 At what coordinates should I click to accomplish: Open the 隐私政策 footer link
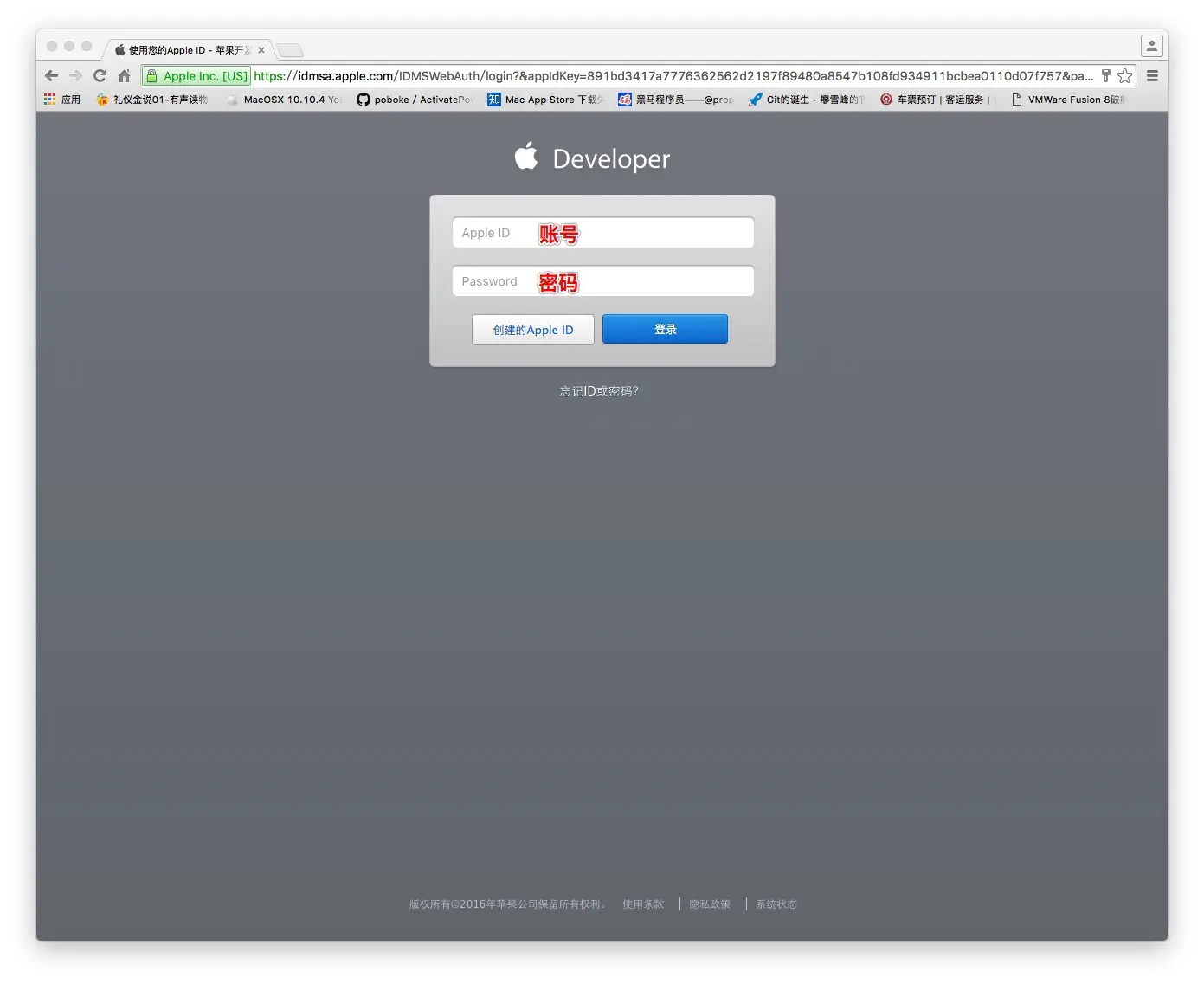[710, 904]
